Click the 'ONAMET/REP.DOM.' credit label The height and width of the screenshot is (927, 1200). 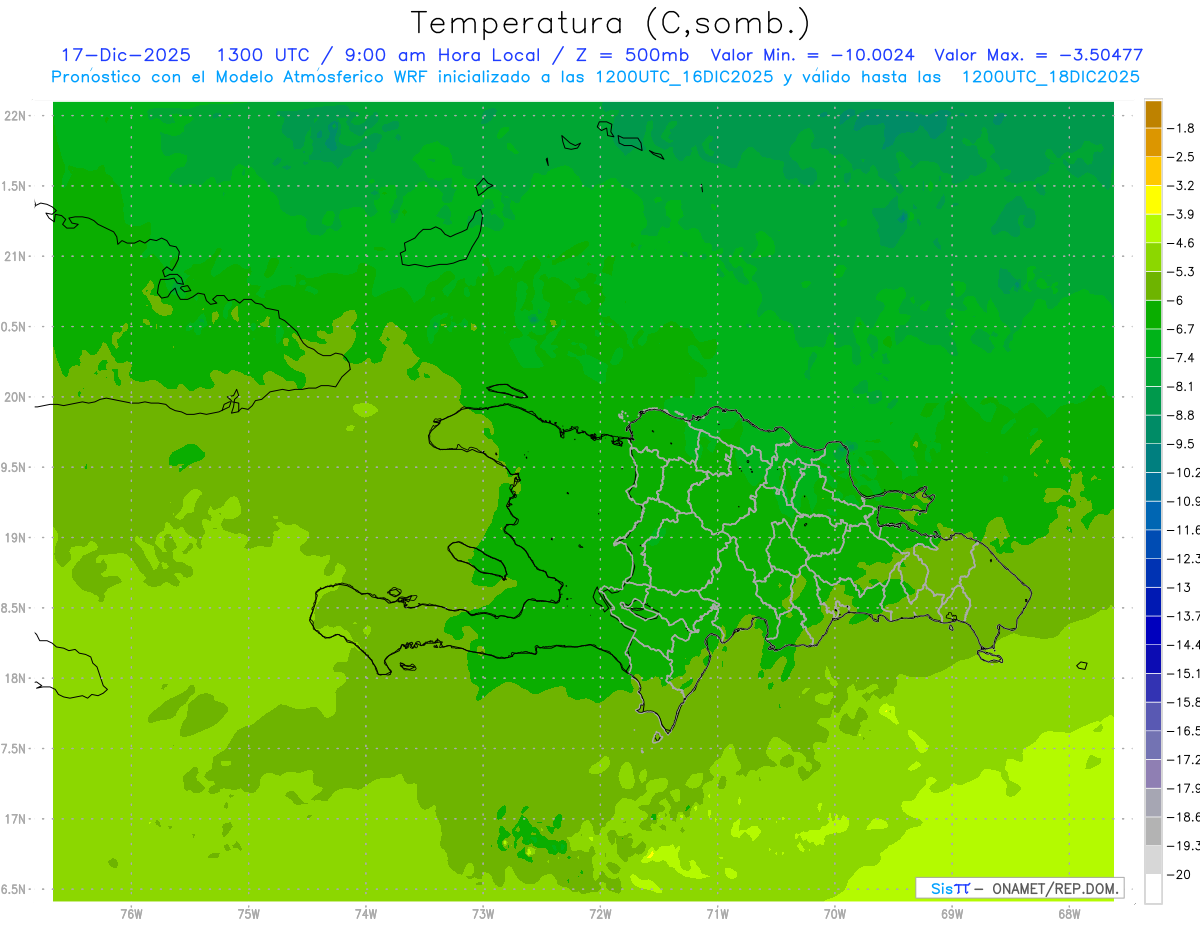[x=1055, y=888]
